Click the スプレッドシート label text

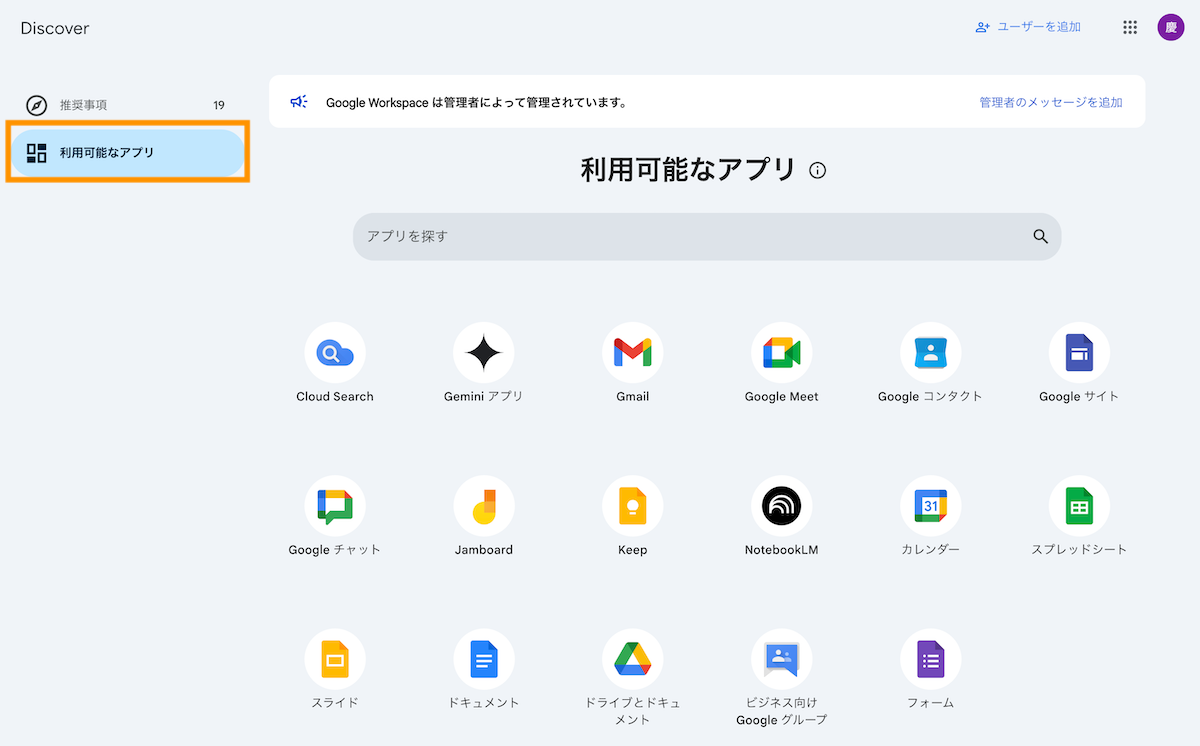1079,550
